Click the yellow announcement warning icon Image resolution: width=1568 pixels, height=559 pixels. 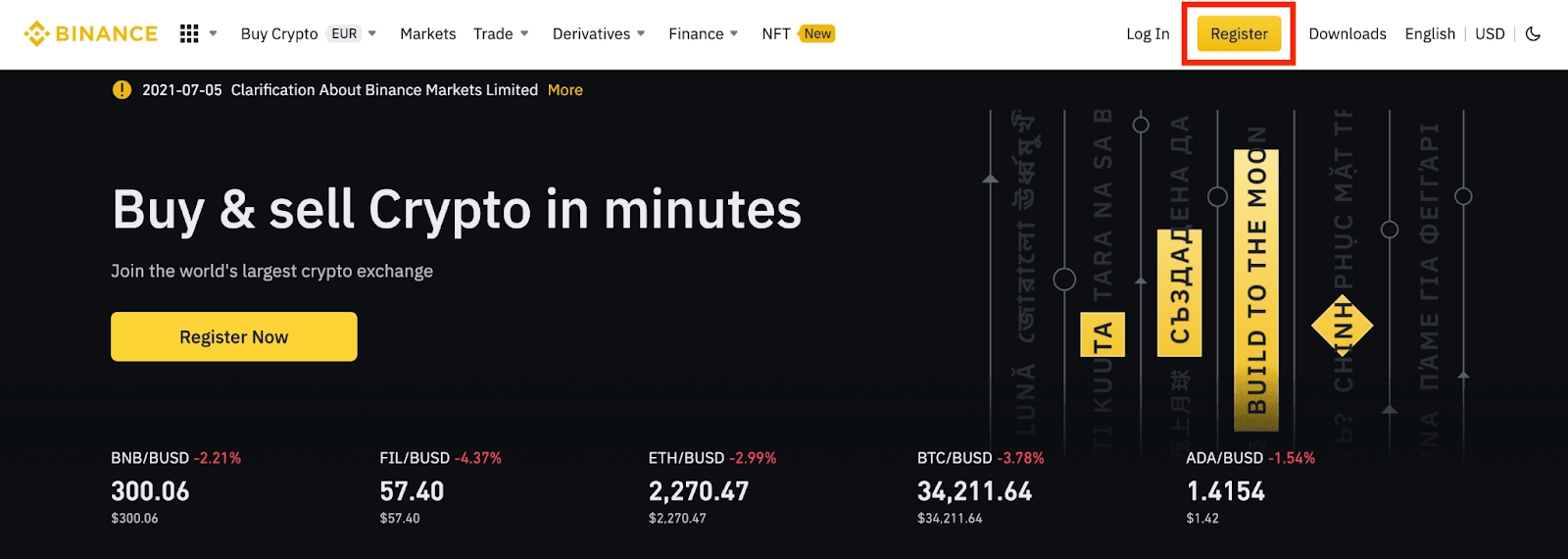[x=122, y=90]
